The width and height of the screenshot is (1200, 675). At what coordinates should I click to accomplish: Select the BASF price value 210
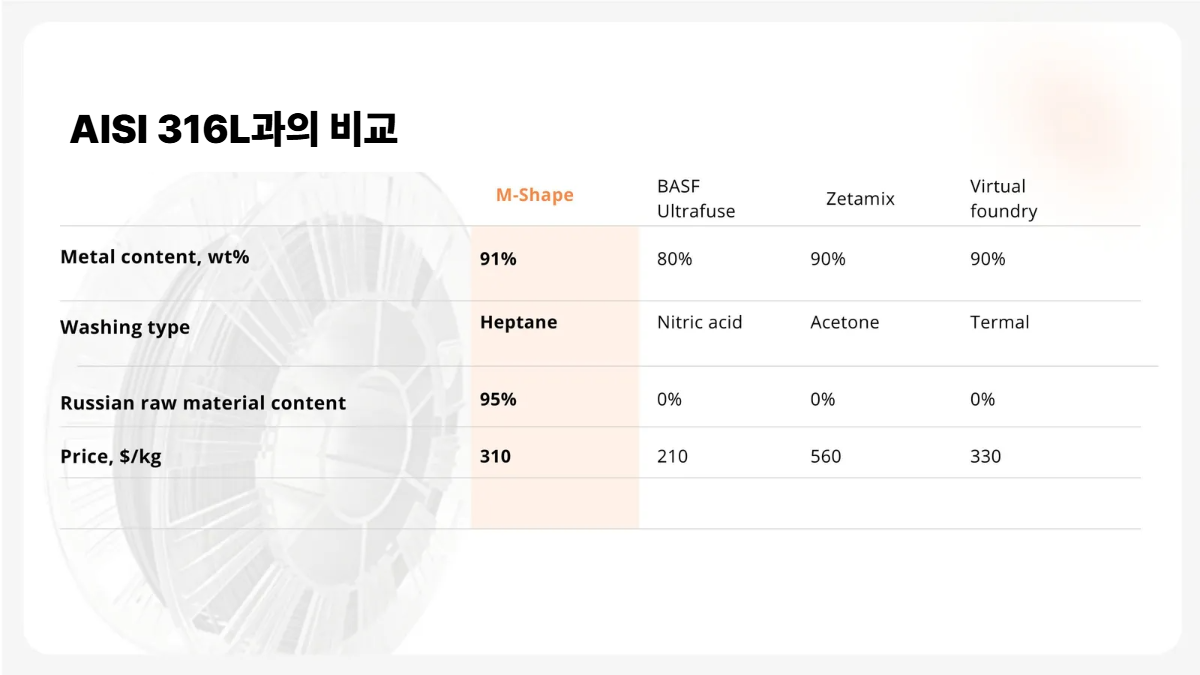673,456
